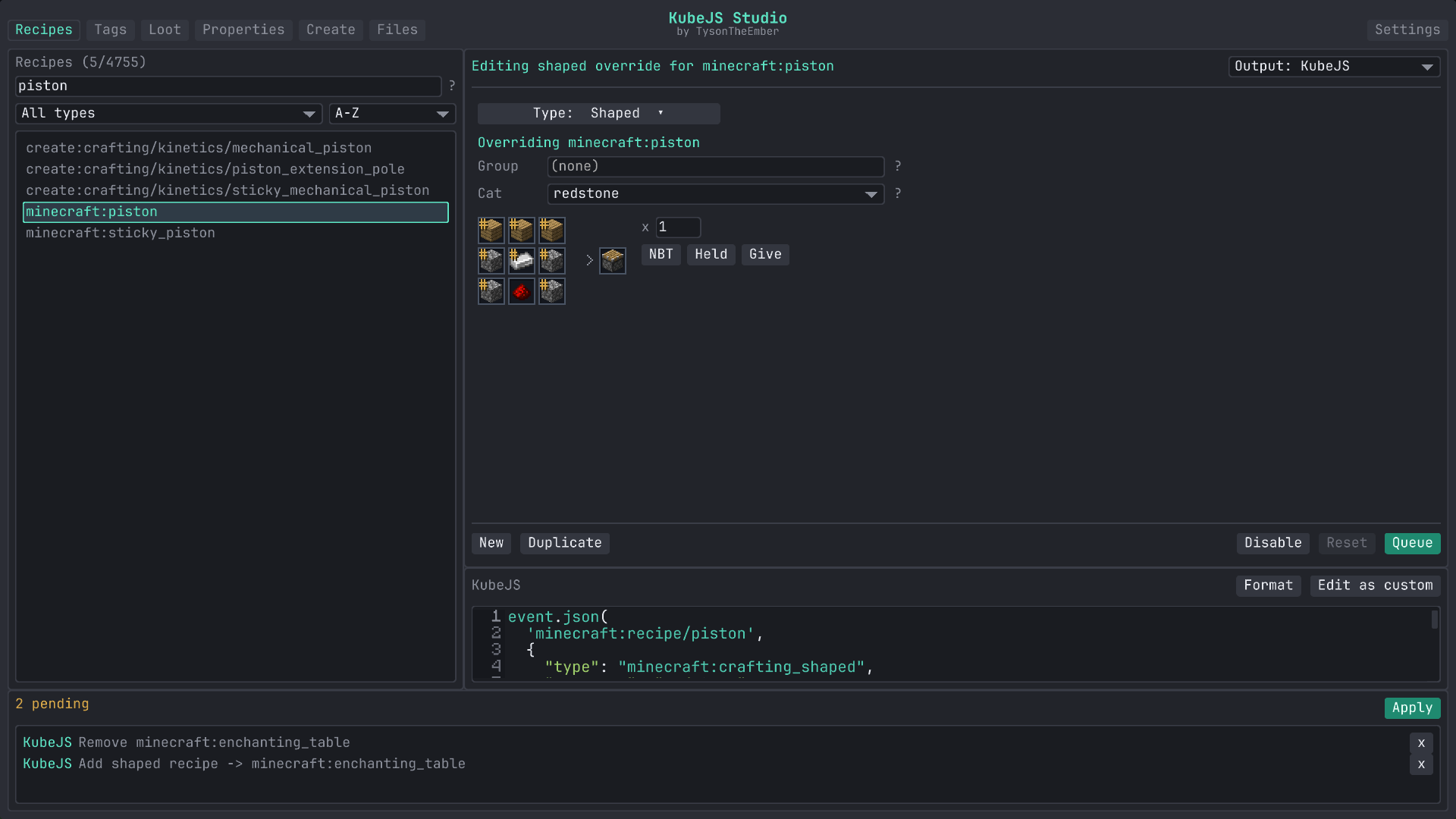1456x819 pixels.
Task: Open Settings
Action: point(1407,30)
